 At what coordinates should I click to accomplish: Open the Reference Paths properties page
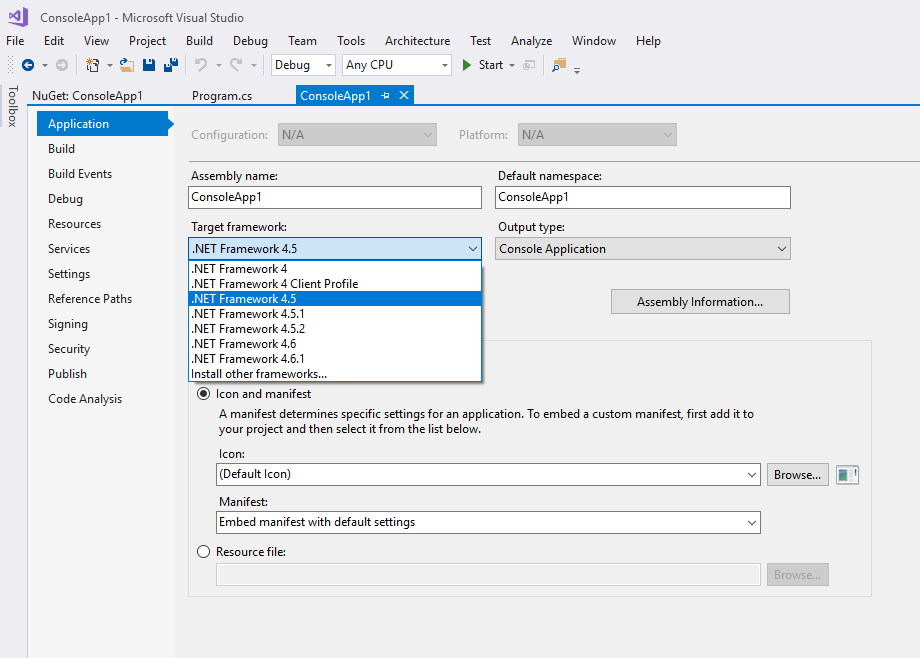click(x=90, y=299)
